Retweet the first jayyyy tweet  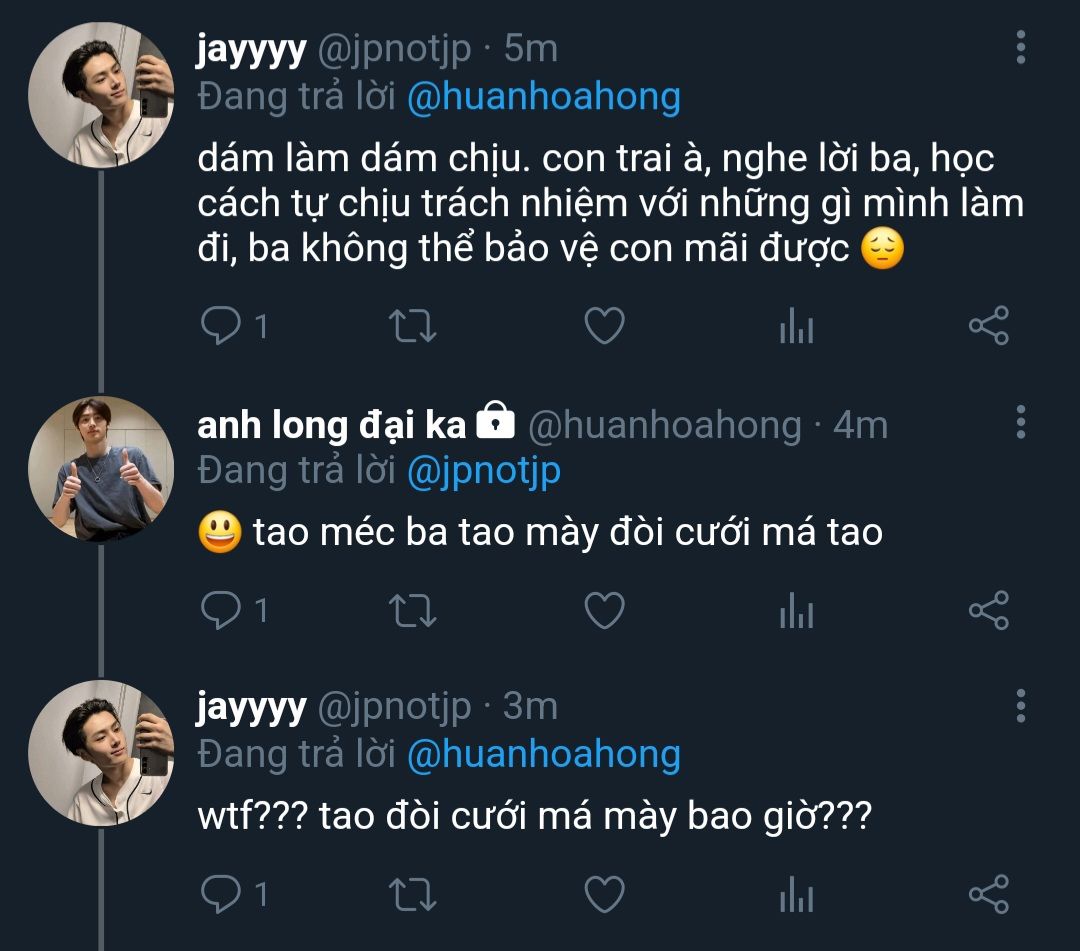(411, 326)
